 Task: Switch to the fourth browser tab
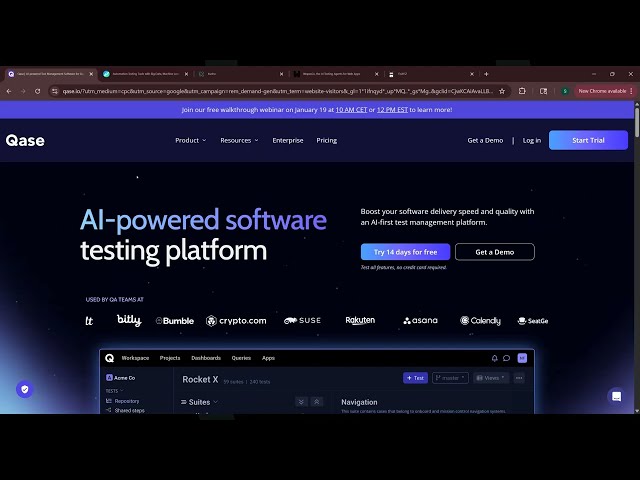336,74
